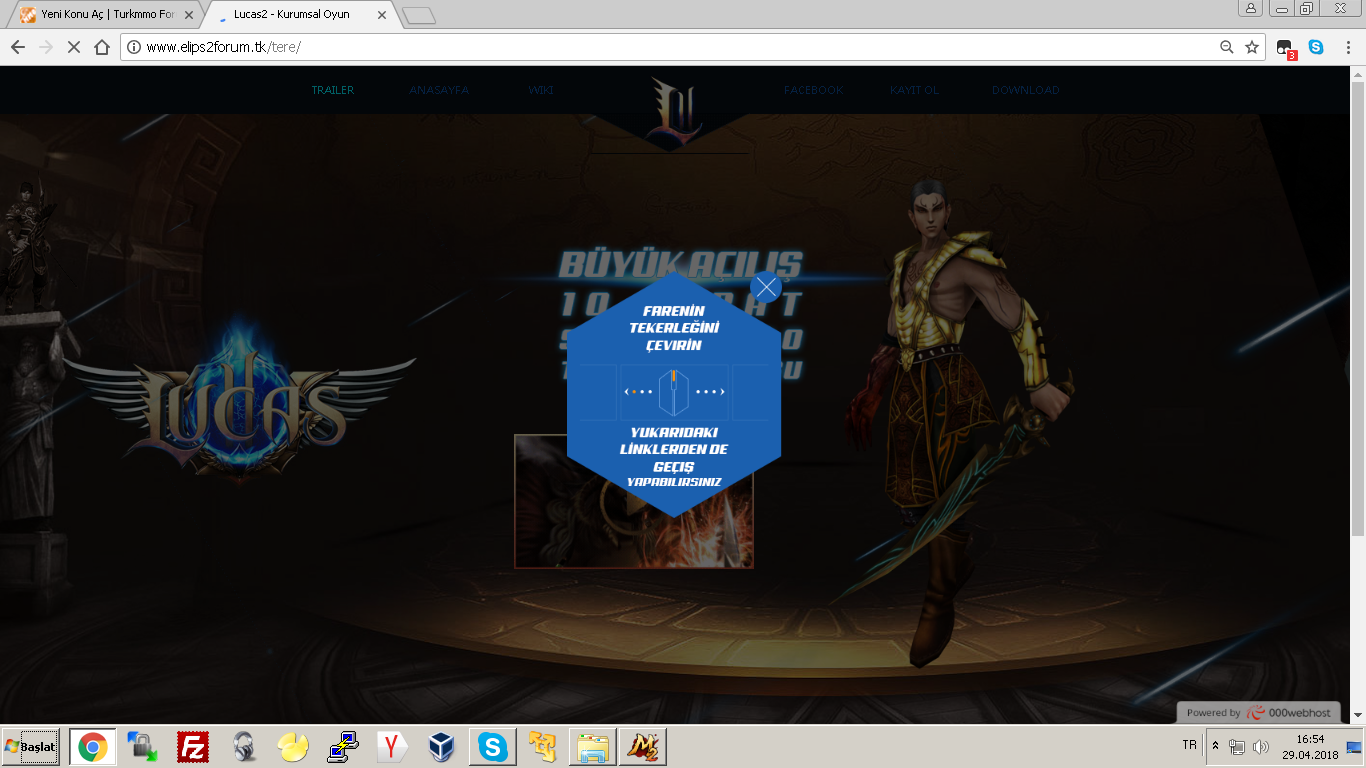Open Yandex browser from the taskbar
Screen dimensions: 1366x768
pyautogui.click(x=393, y=747)
